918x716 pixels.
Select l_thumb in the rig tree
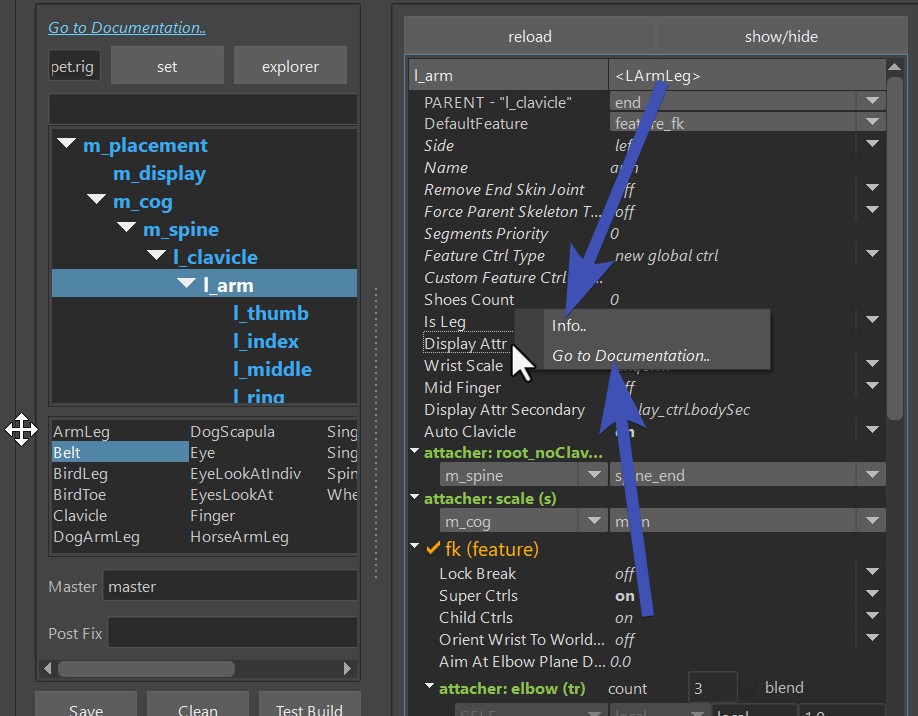tap(270, 313)
